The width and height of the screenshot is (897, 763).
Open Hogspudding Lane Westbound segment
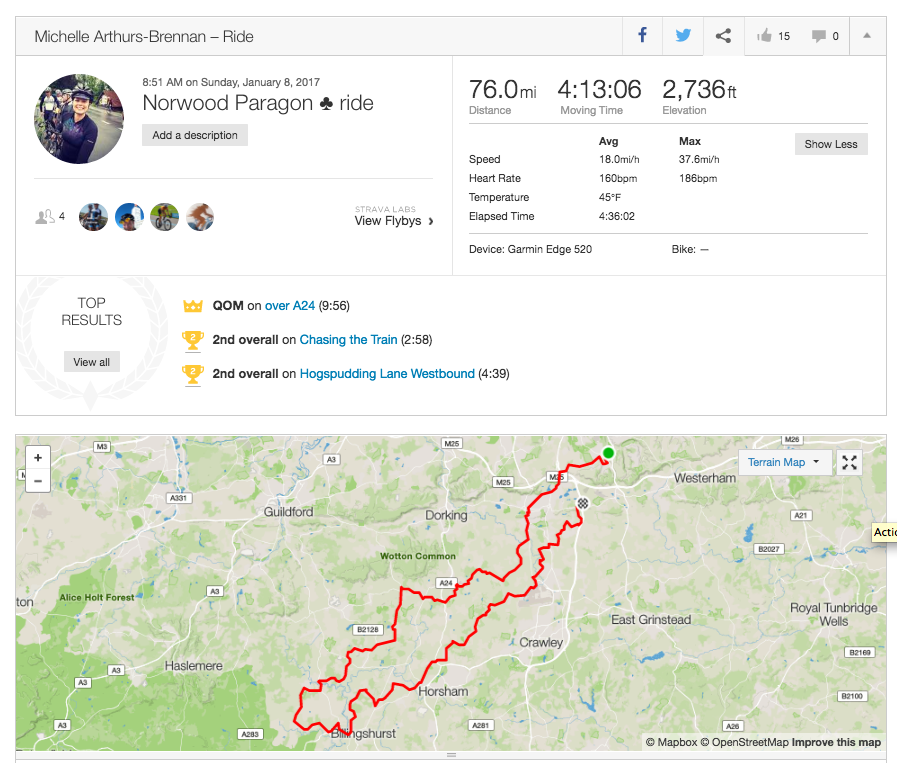387,374
